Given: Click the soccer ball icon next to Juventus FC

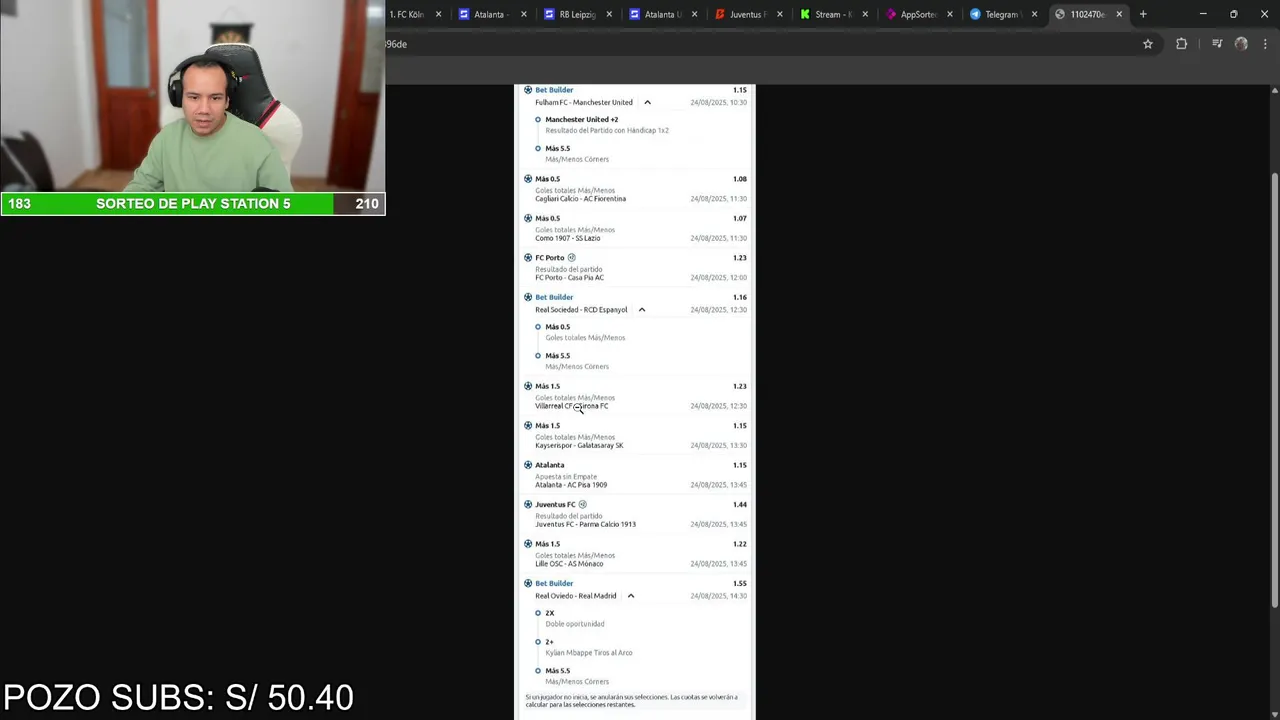Looking at the screenshot, I should click(528, 505).
